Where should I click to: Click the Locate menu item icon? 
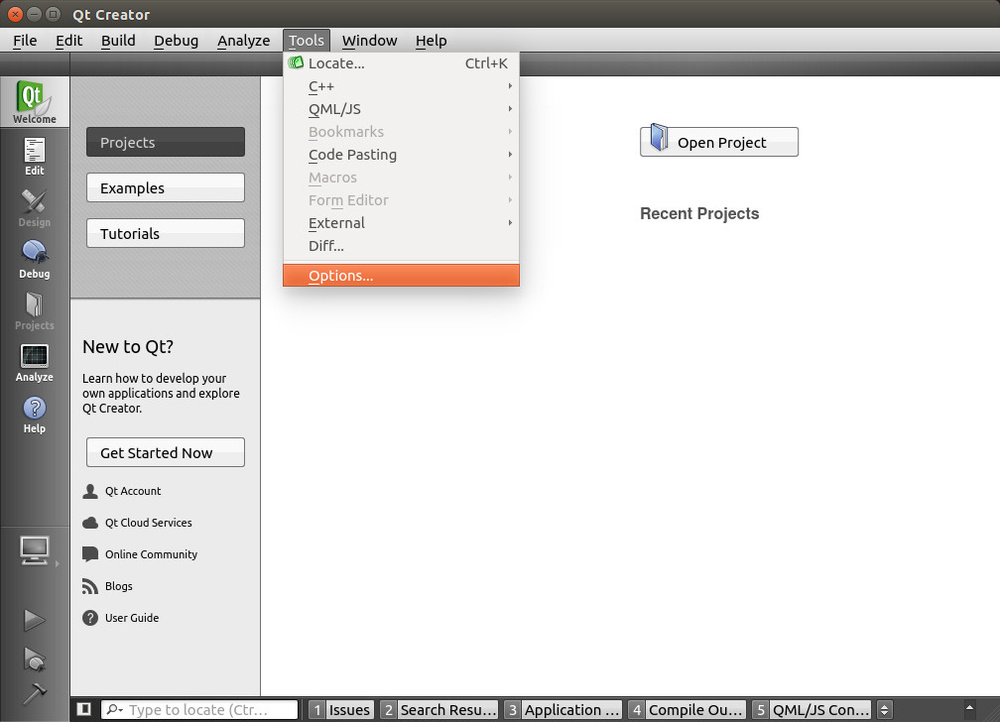[x=295, y=63]
